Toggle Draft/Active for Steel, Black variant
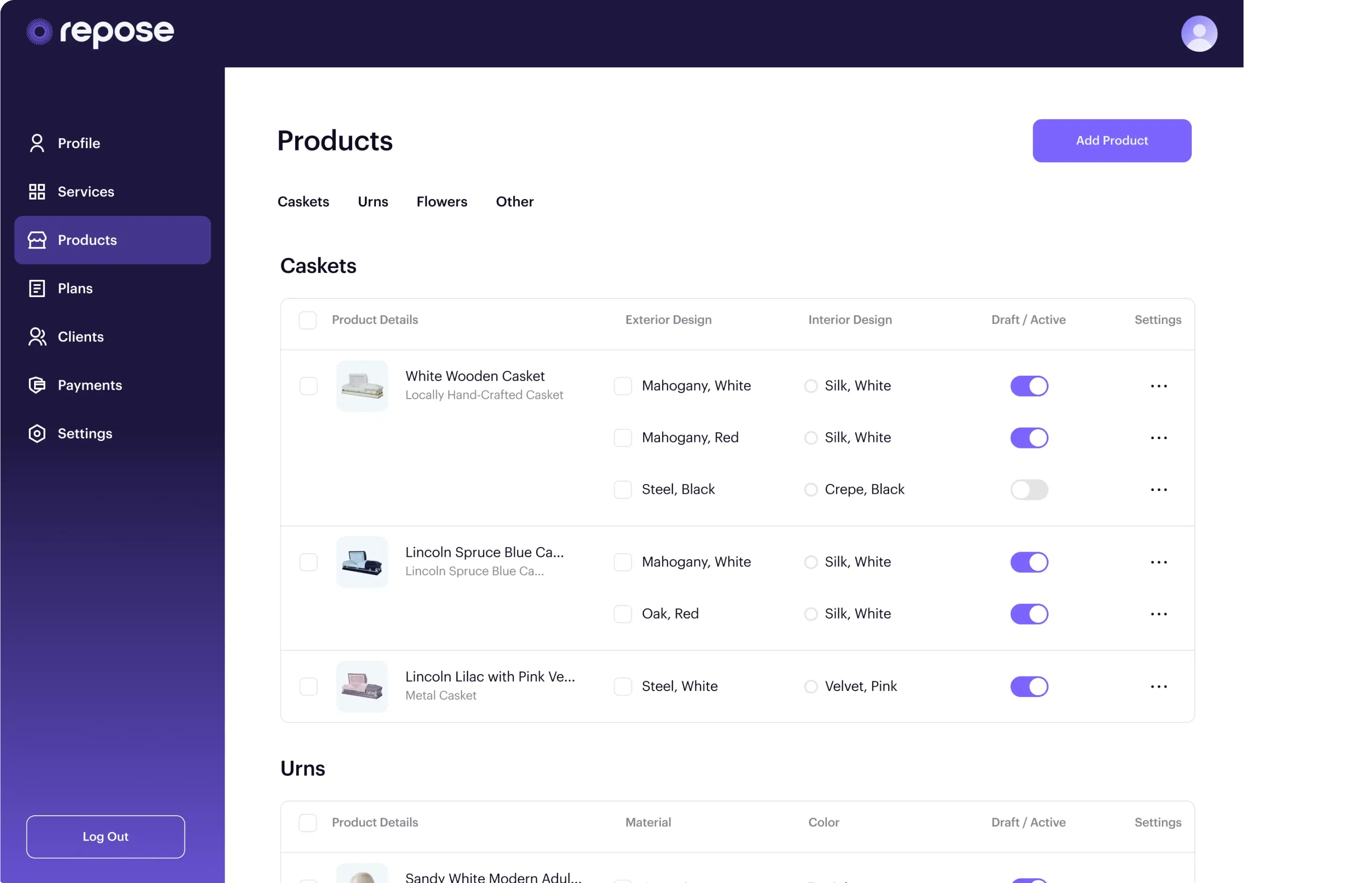The image size is (1372, 883). (1029, 489)
